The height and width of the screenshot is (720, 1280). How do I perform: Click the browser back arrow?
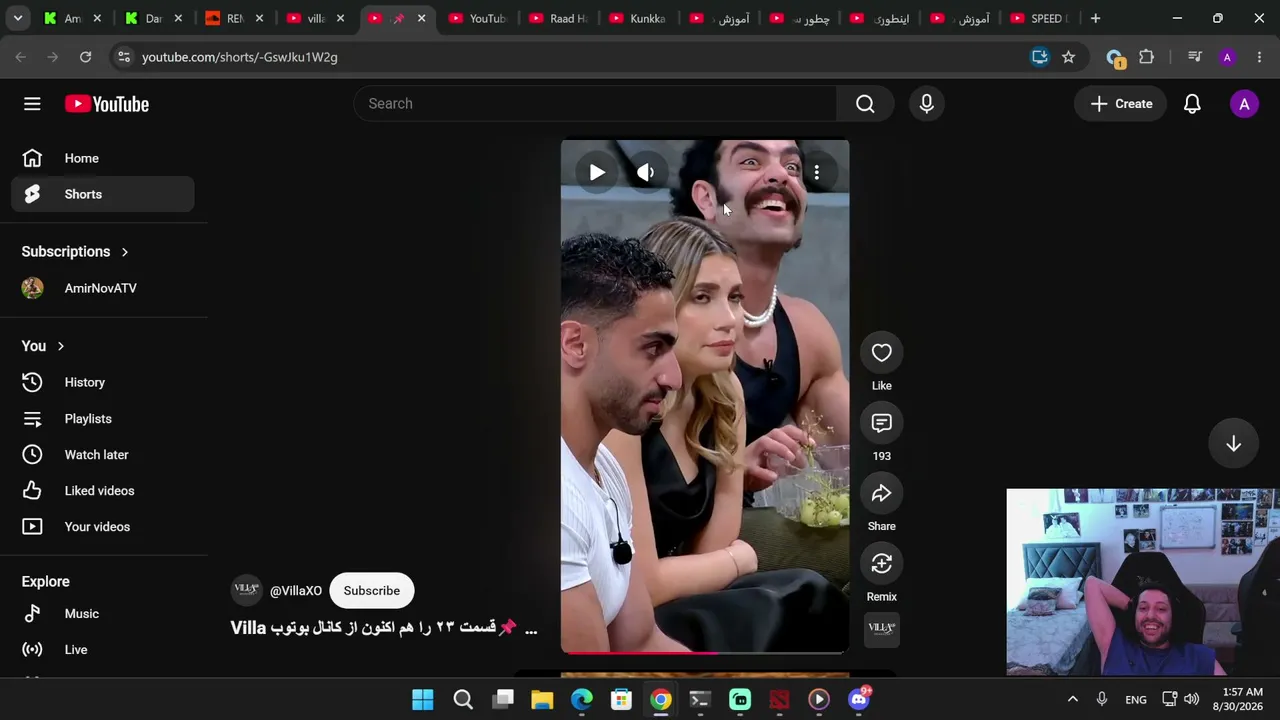click(x=20, y=57)
